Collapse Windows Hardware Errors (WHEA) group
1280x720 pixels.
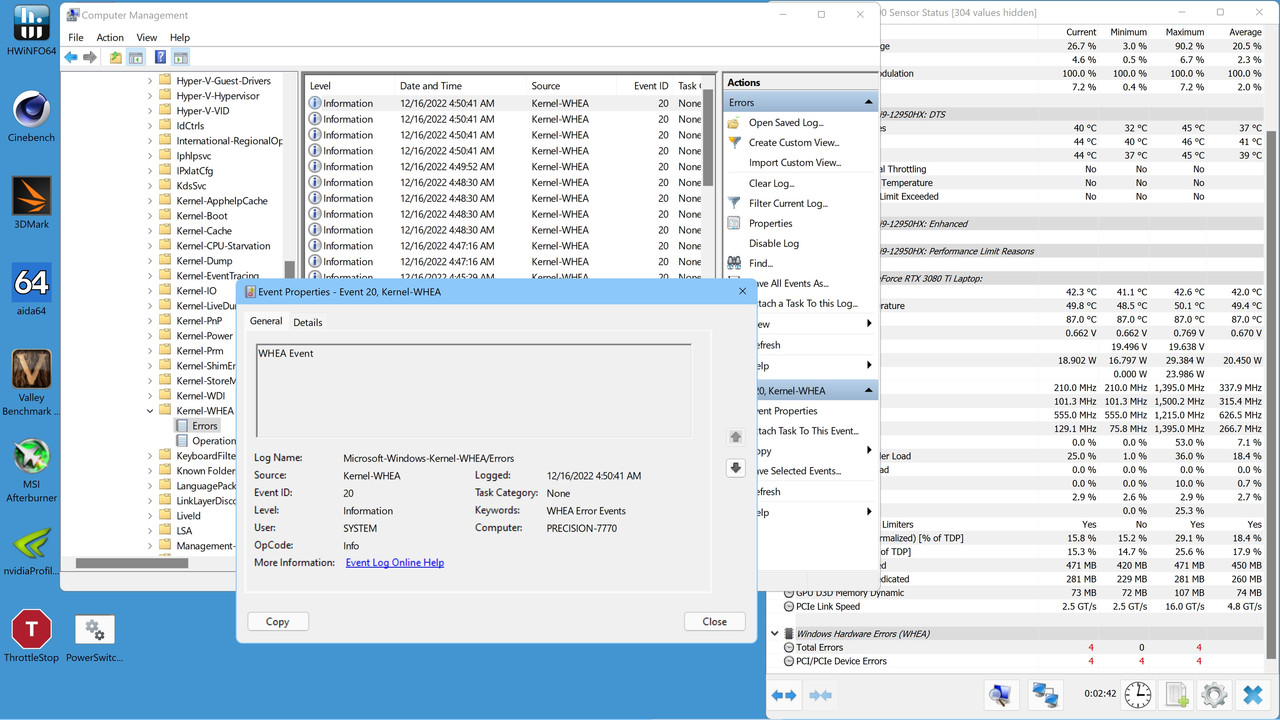(x=775, y=634)
